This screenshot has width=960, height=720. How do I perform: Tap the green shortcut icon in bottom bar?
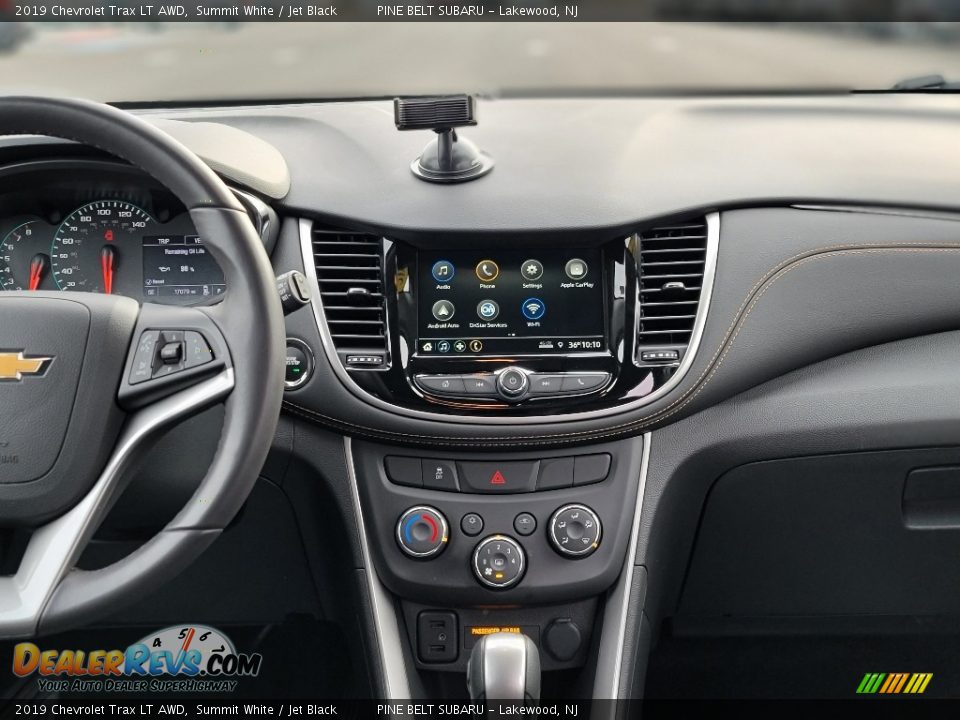[459, 347]
